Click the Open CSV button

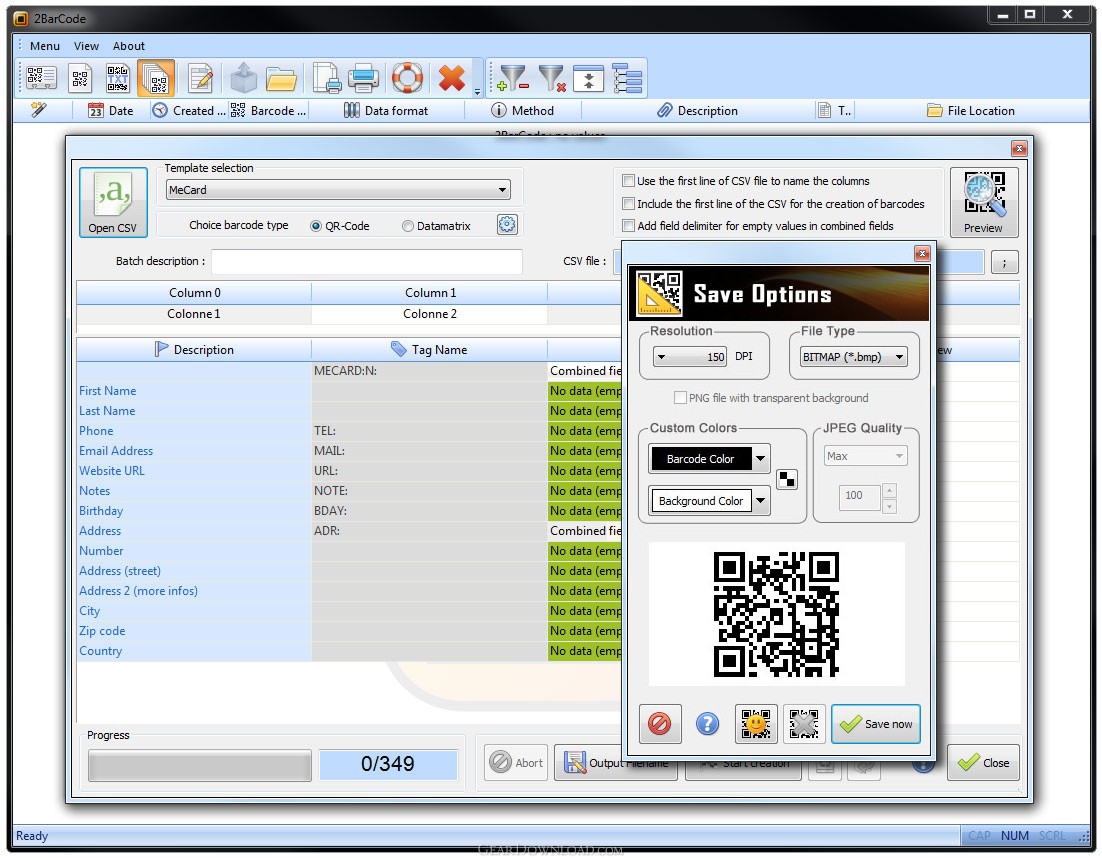tap(112, 202)
